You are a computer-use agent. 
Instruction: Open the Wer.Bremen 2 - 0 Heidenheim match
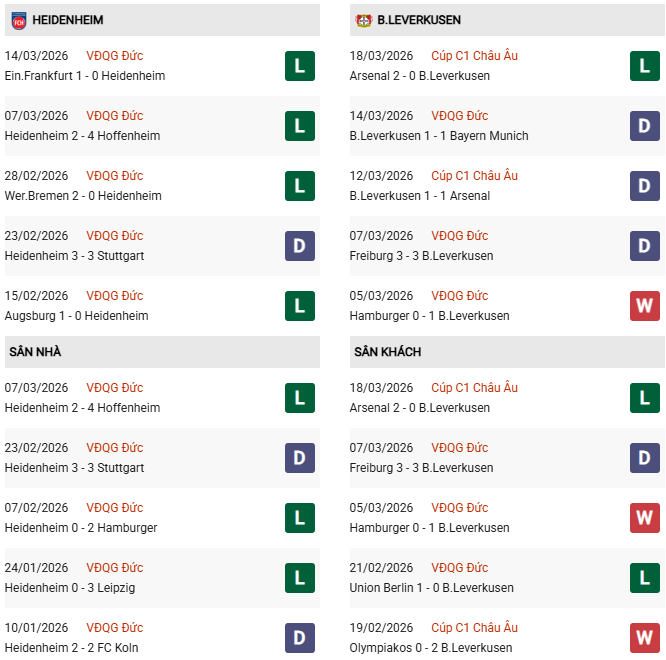click(x=83, y=196)
